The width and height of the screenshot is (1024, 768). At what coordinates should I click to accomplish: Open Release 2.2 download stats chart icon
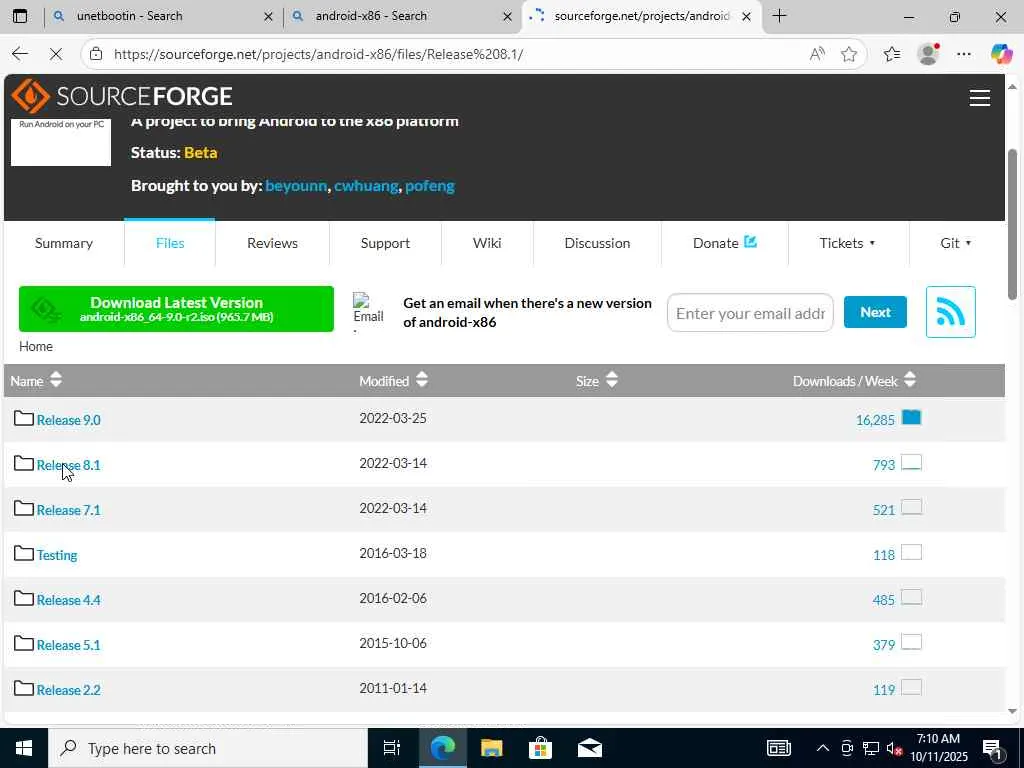(x=911, y=688)
